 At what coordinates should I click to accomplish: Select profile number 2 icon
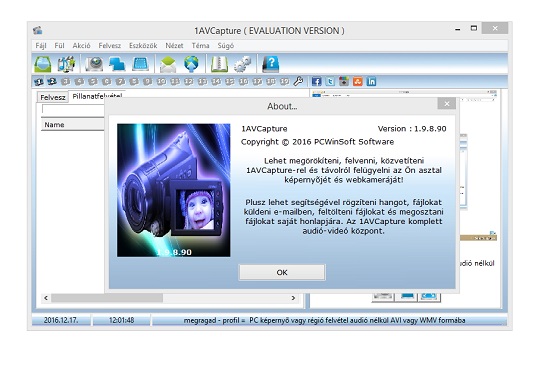tap(52, 82)
